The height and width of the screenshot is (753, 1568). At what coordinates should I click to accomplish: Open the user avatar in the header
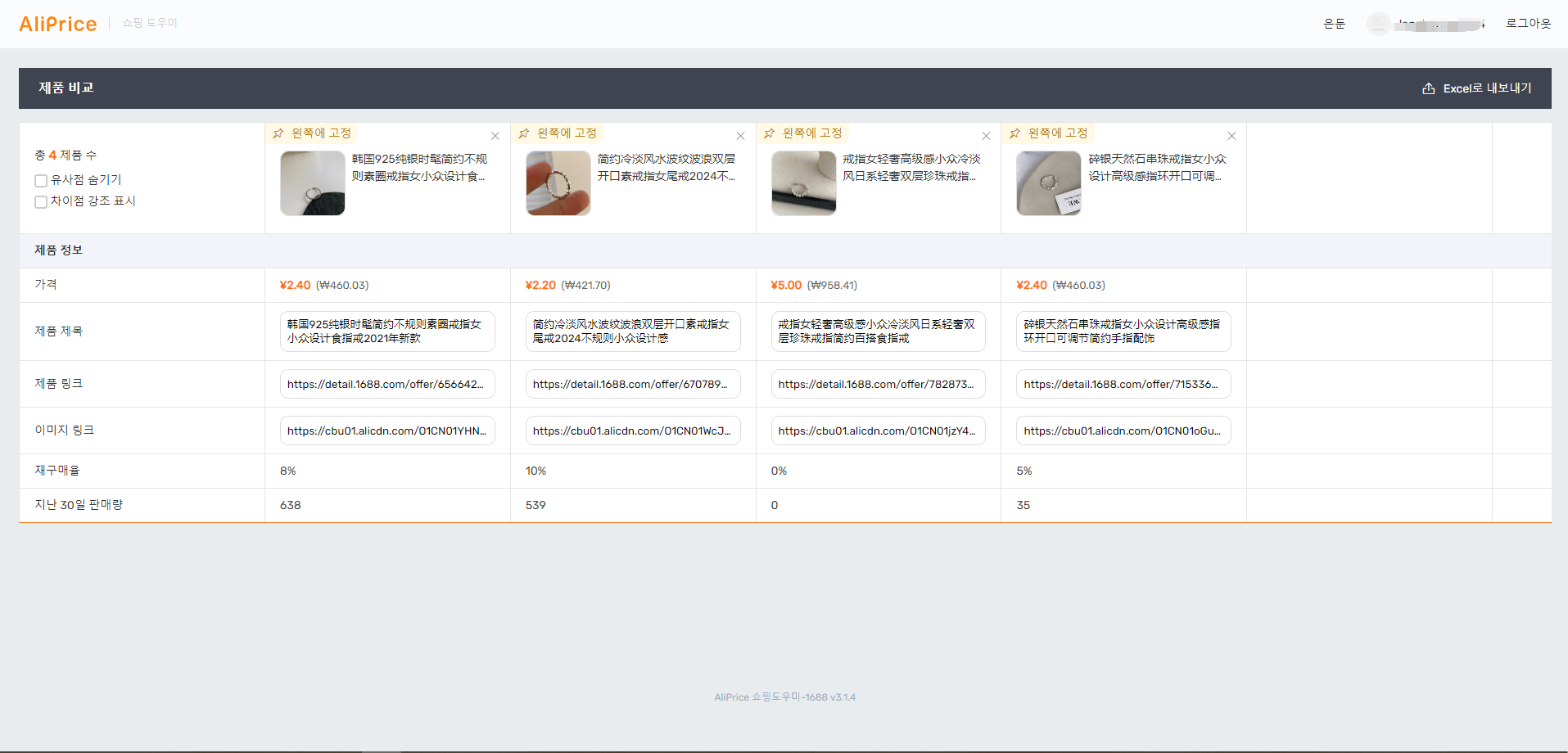(1379, 24)
